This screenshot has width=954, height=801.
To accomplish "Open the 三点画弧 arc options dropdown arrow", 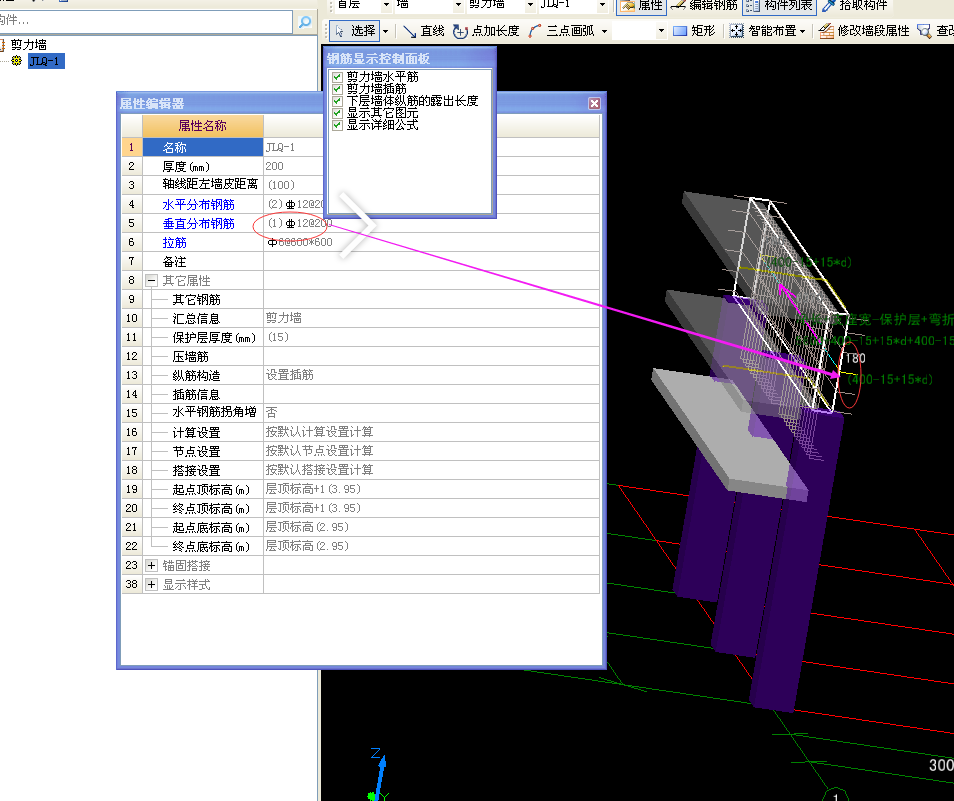I will (x=604, y=31).
